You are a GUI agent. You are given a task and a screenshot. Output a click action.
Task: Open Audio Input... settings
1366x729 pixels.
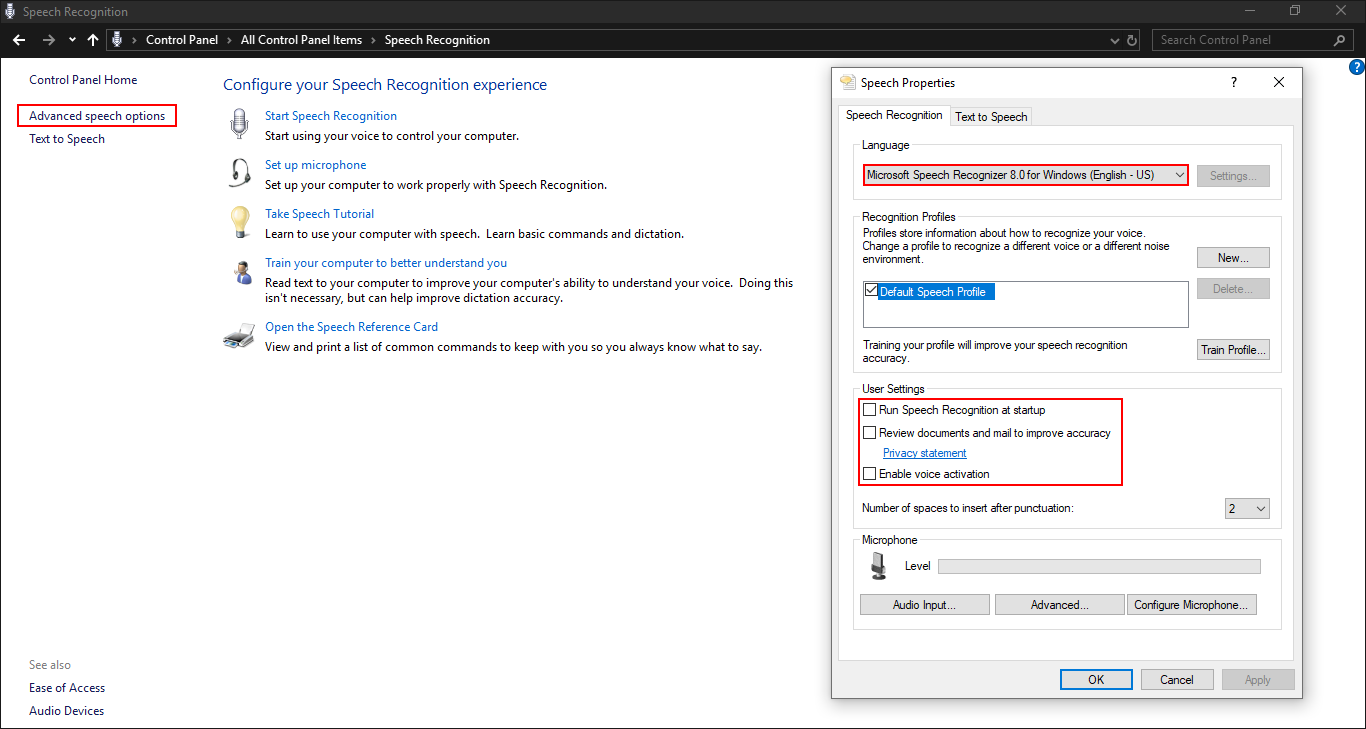(x=924, y=605)
